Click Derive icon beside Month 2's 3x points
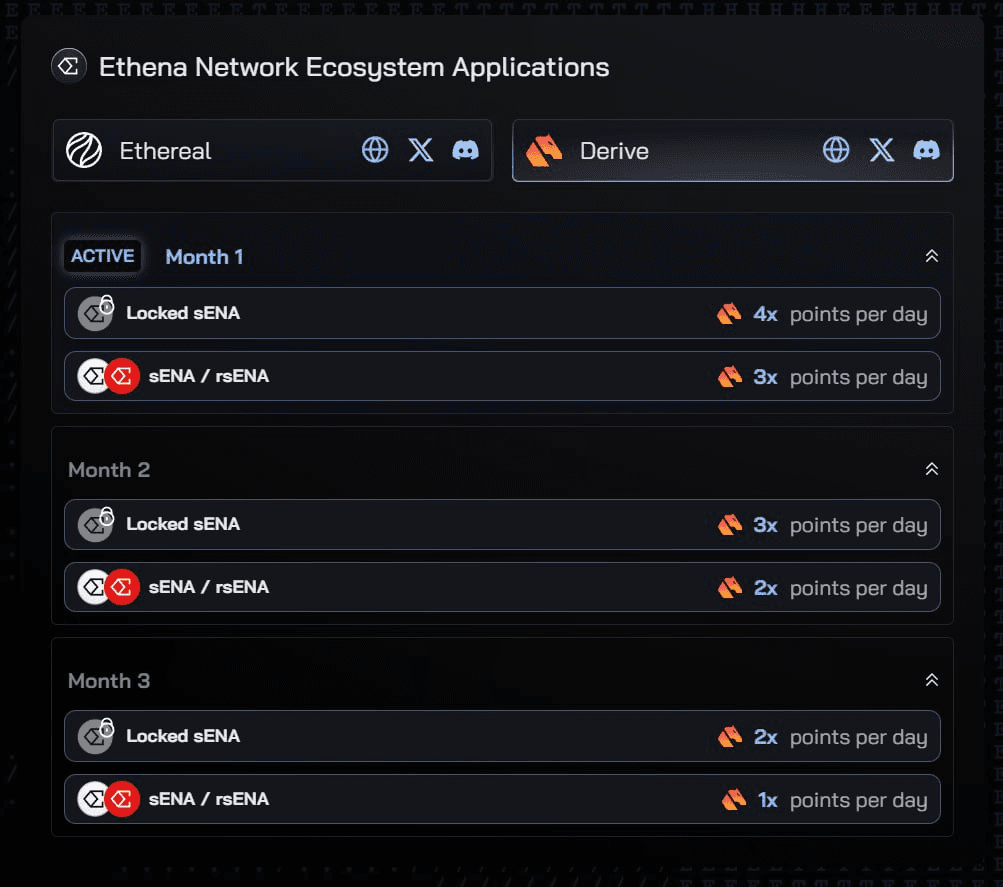The width and height of the screenshot is (1003, 887). (x=730, y=524)
